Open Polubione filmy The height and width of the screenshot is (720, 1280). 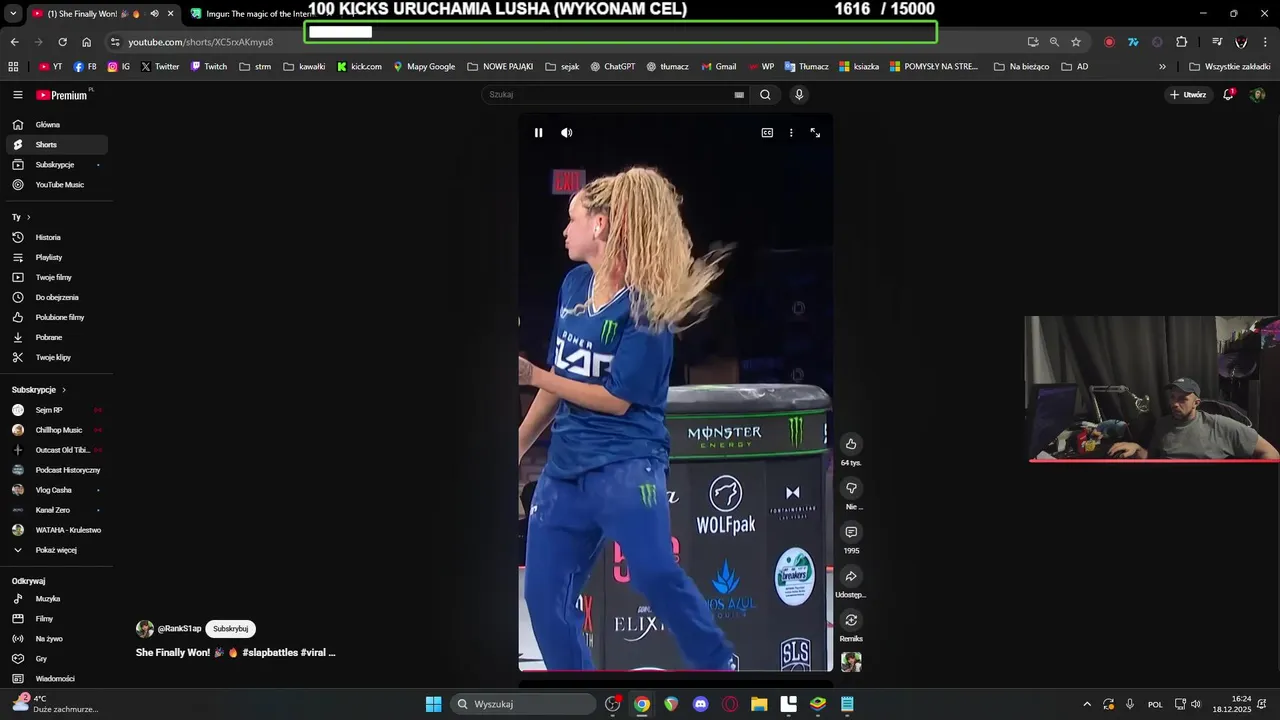click(56, 317)
